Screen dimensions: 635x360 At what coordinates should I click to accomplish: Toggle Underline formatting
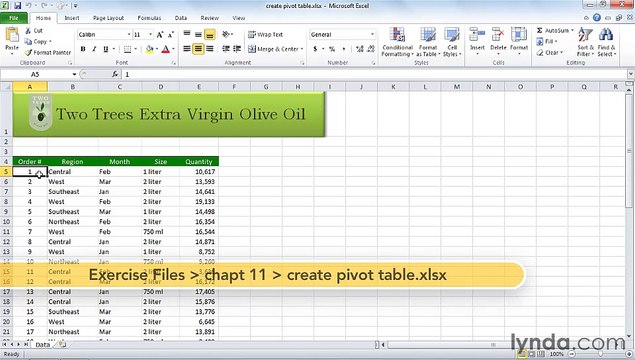point(106,49)
